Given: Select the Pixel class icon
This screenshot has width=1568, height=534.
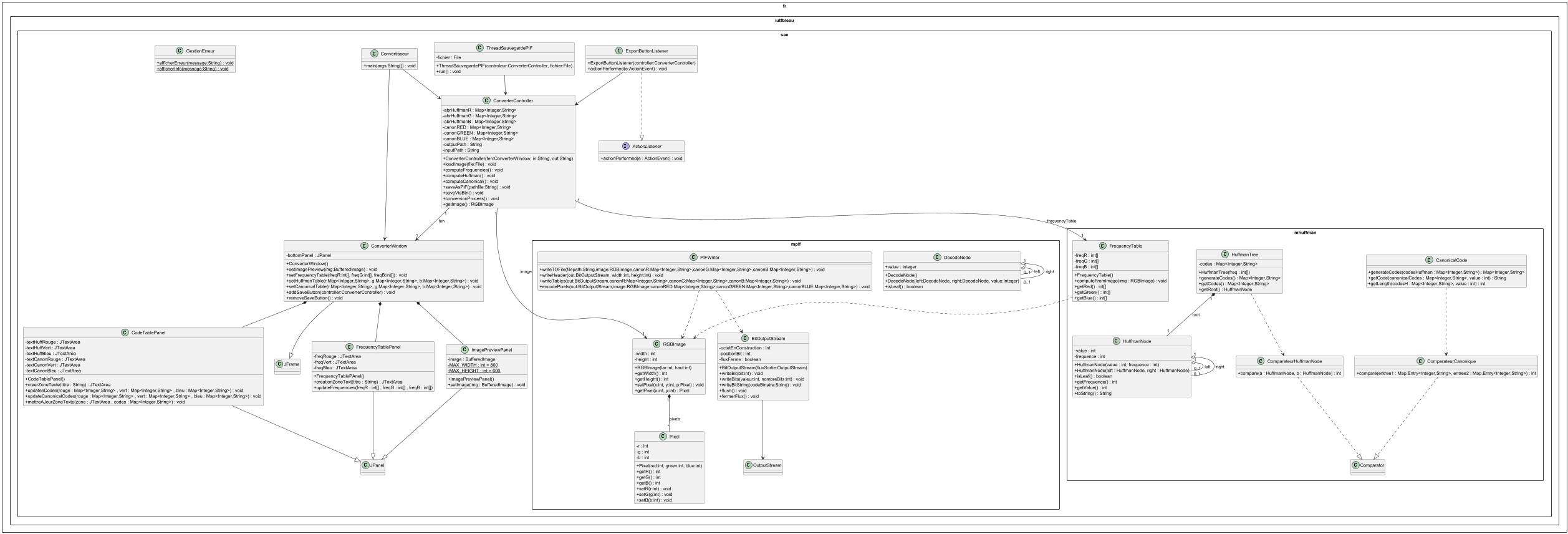Looking at the screenshot, I should 663,437.
